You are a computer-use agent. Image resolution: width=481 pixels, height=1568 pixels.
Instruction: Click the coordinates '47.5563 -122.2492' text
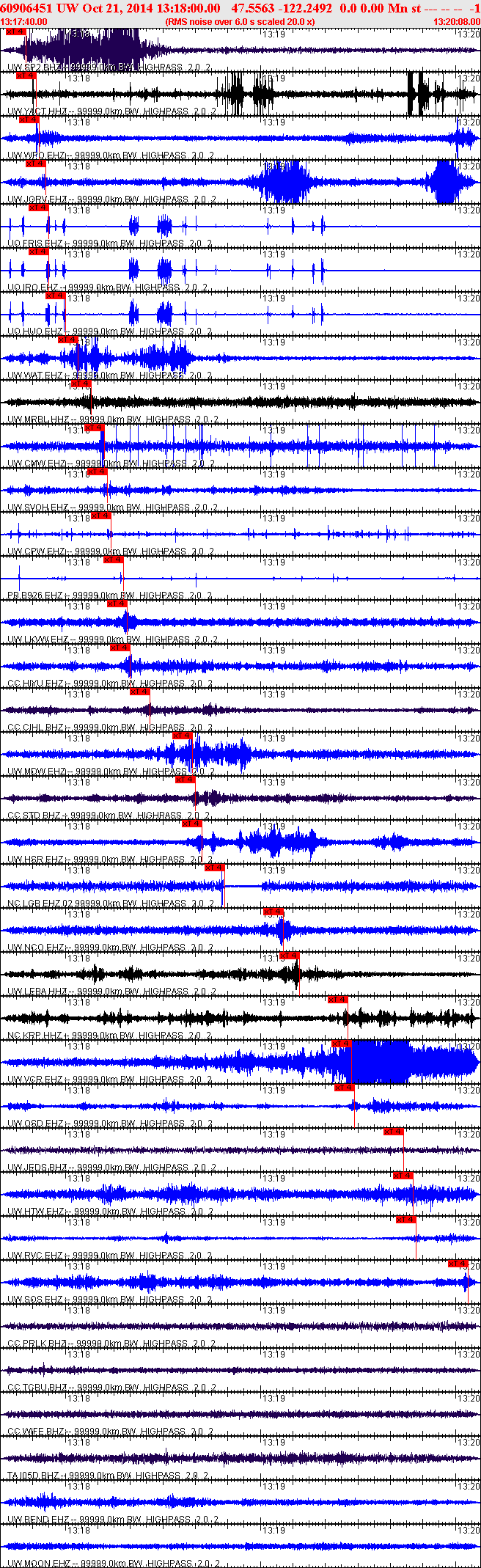coord(282,8)
